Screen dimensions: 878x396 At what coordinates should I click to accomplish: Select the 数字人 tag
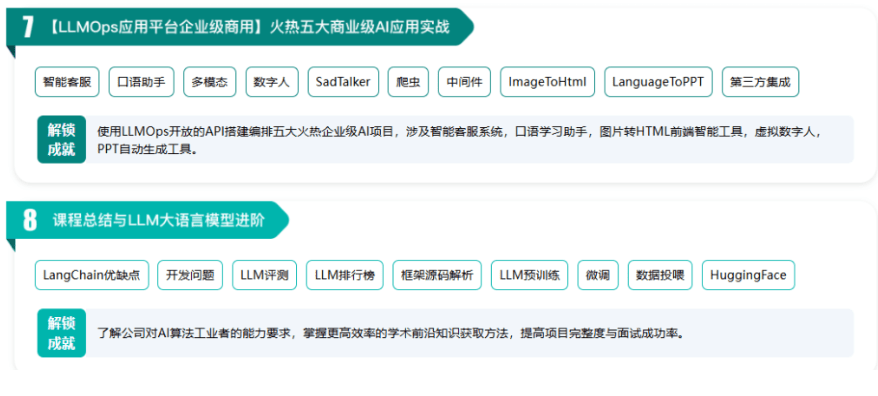tap(272, 82)
